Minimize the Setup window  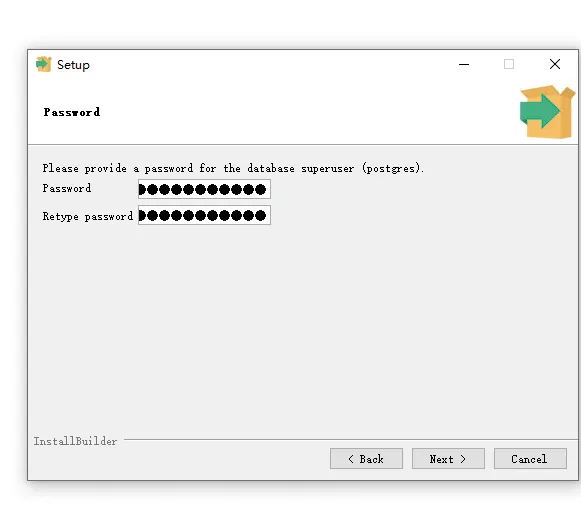click(x=464, y=64)
